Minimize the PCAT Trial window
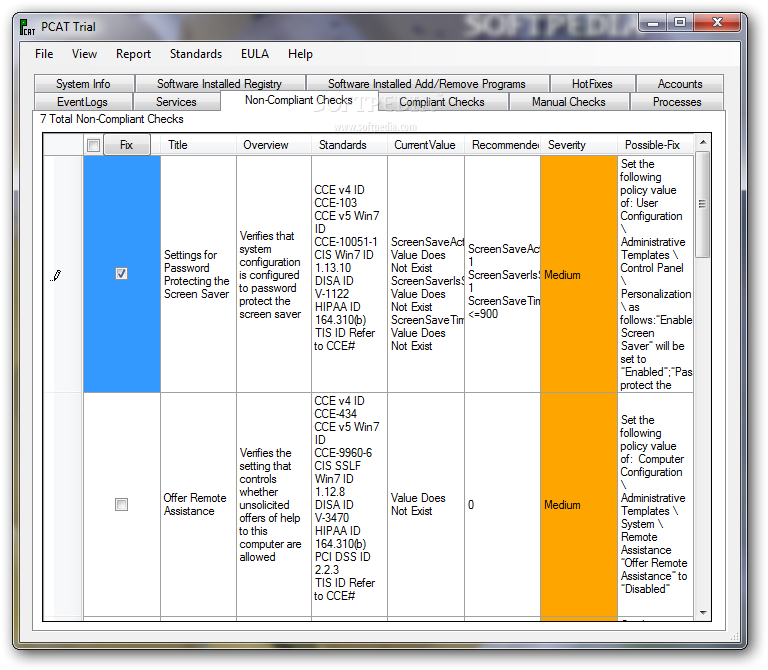 coord(652,23)
